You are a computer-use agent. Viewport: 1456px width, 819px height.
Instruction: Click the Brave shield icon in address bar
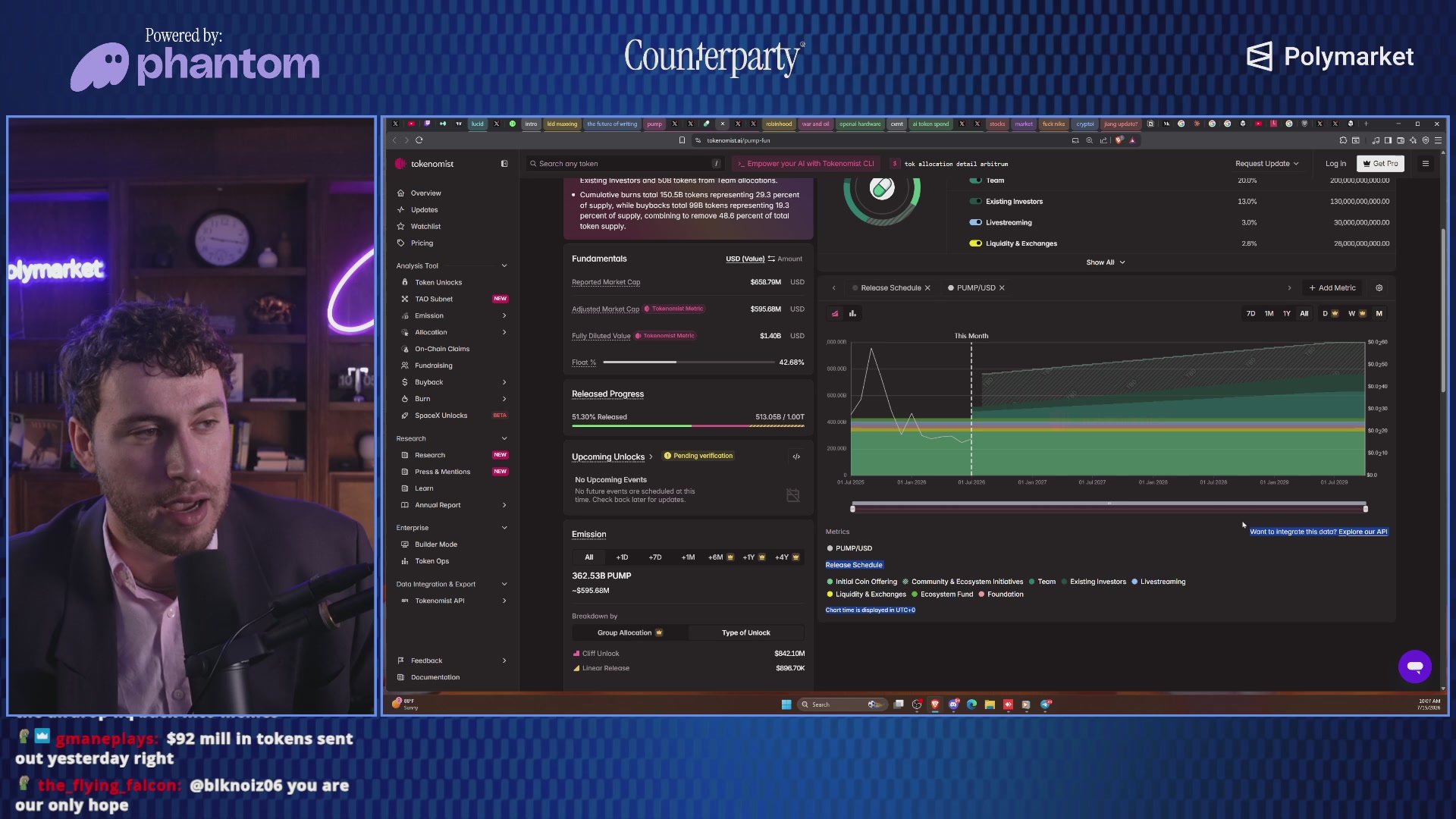[x=1119, y=140]
